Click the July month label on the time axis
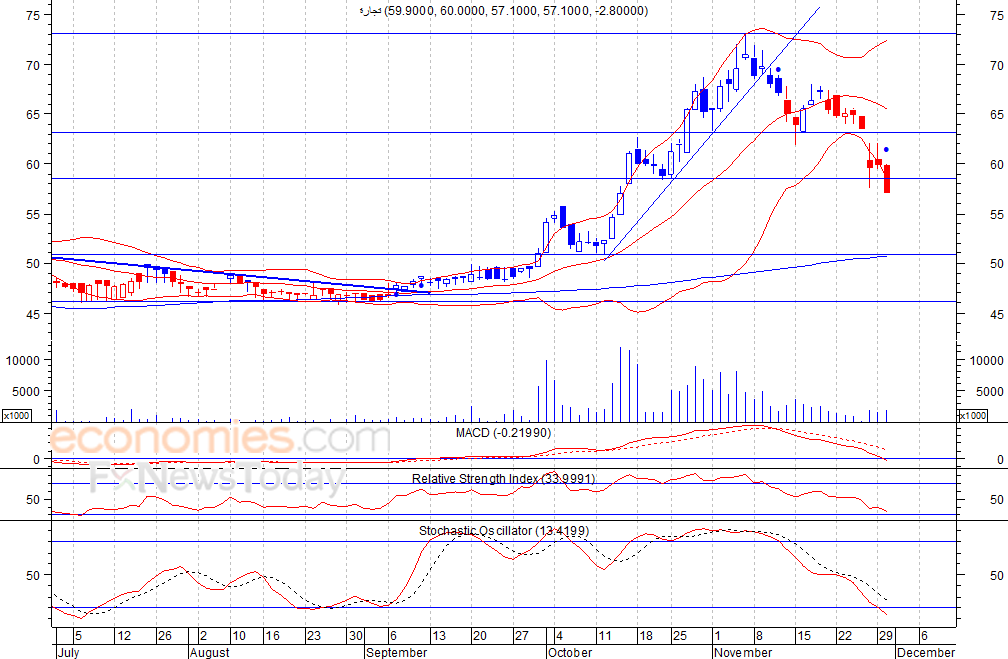The width and height of the screenshot is (1008, 659). 68,652
